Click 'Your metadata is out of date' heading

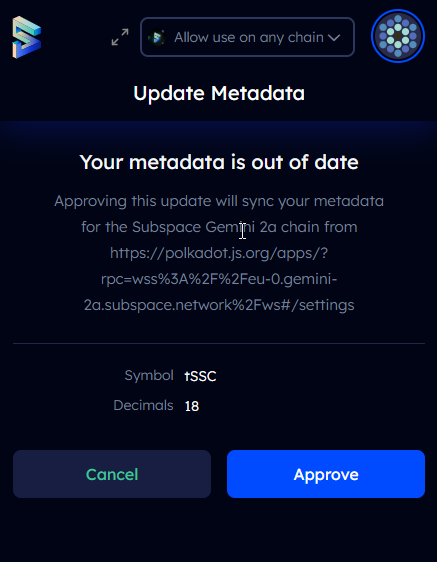tap(219, 162)
